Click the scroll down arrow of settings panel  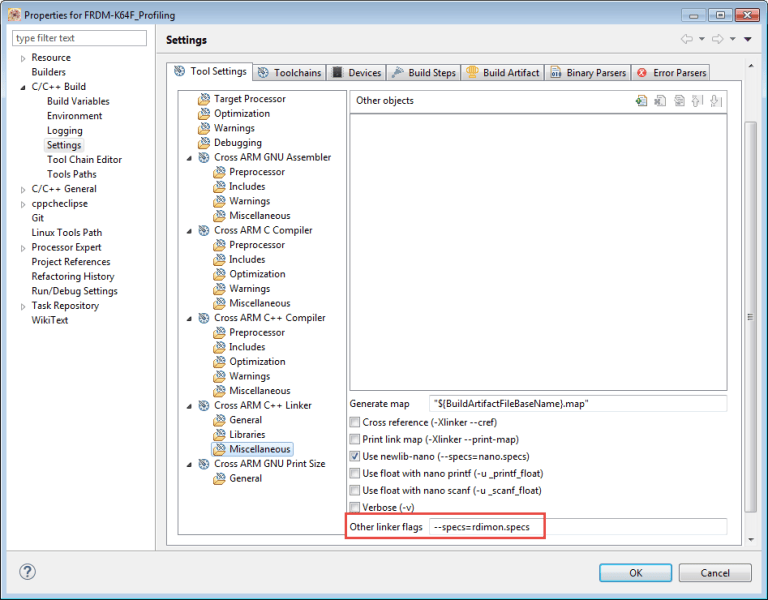click(x=750, y=540)
